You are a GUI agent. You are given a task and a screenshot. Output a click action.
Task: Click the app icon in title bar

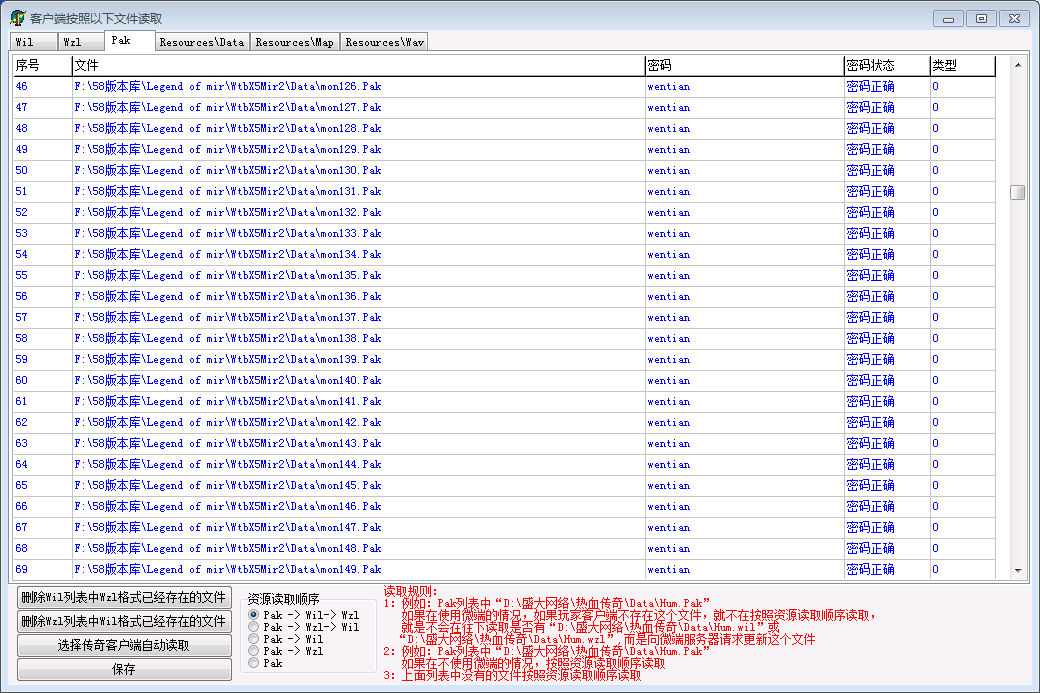17,18
